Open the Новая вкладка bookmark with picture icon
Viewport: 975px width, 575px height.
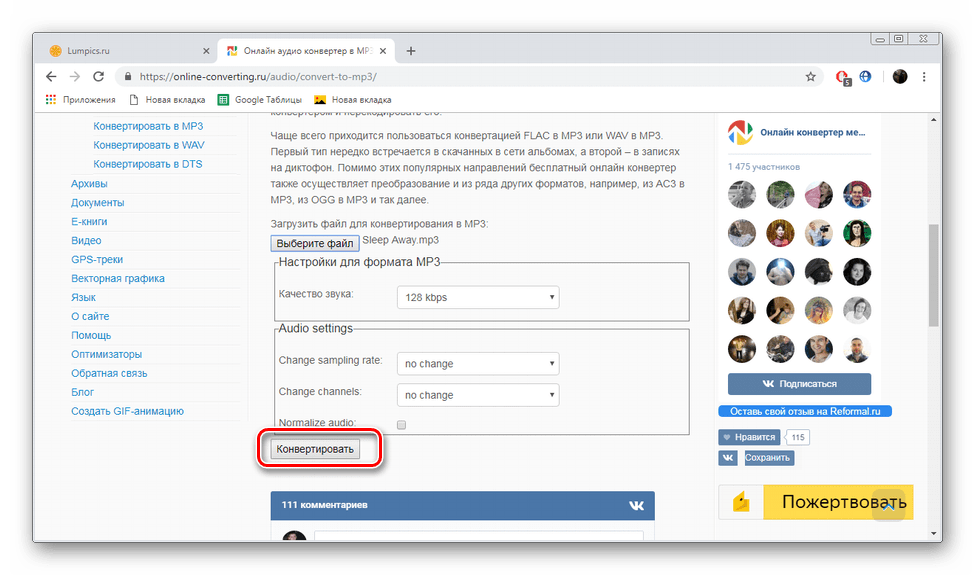(x=353, y=99)
